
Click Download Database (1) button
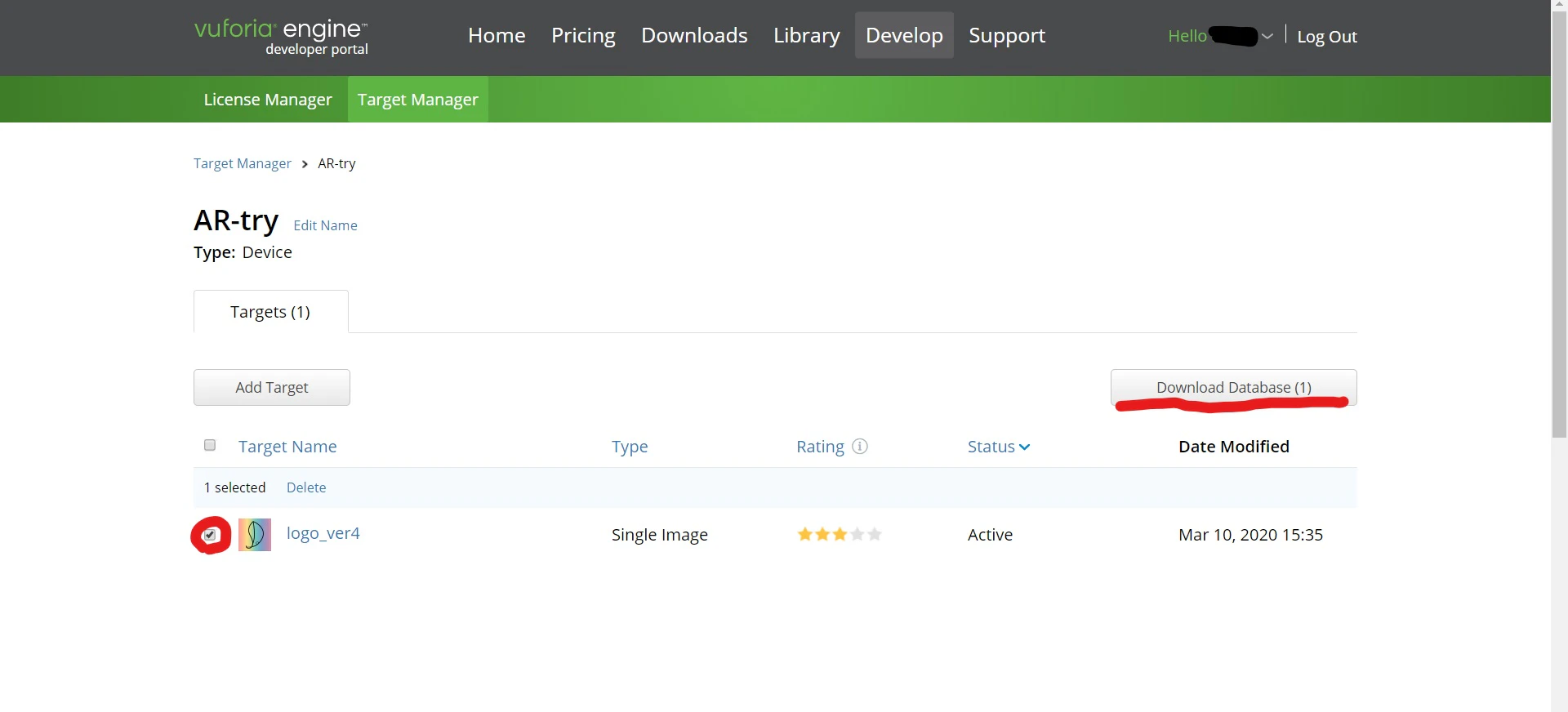coord(1234,387)
